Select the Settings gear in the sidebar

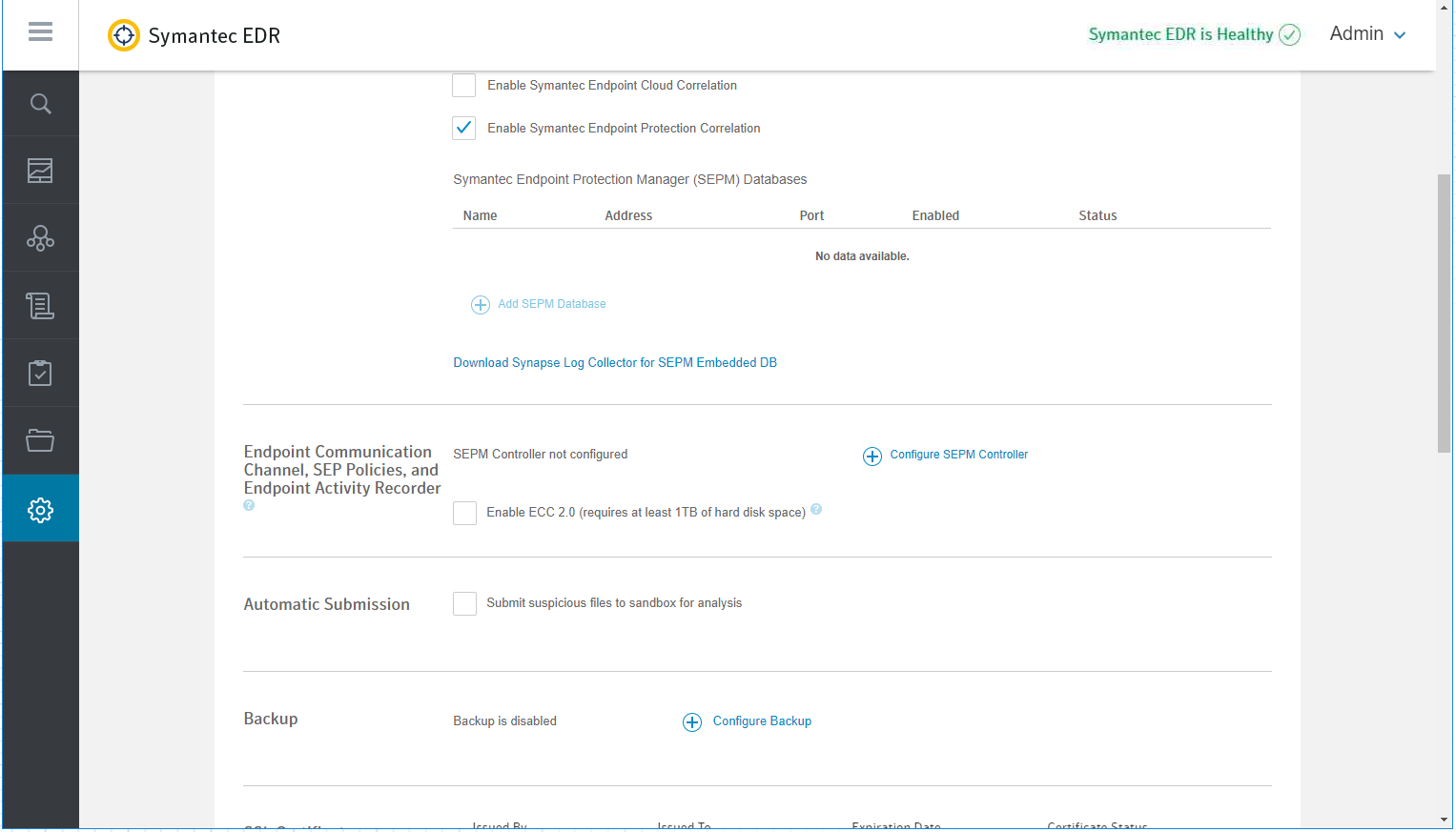point(40,508)
